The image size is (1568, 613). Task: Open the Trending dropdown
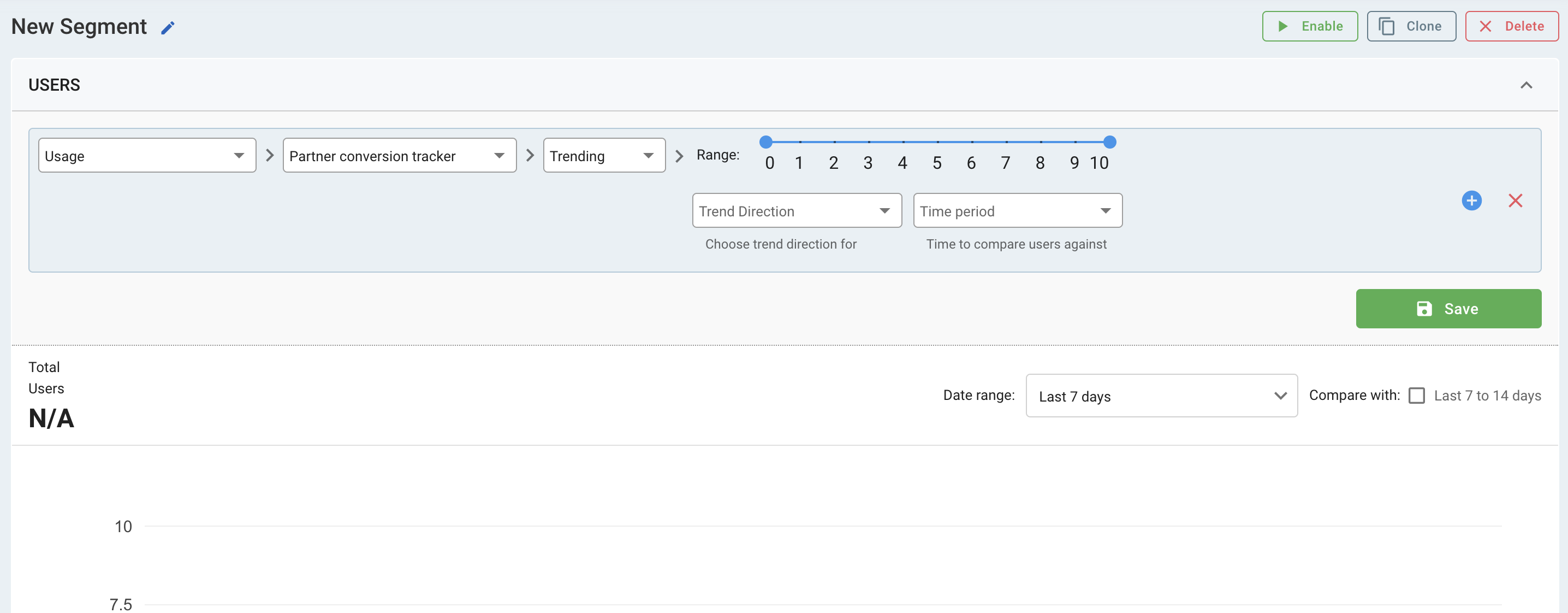point(604,155)
